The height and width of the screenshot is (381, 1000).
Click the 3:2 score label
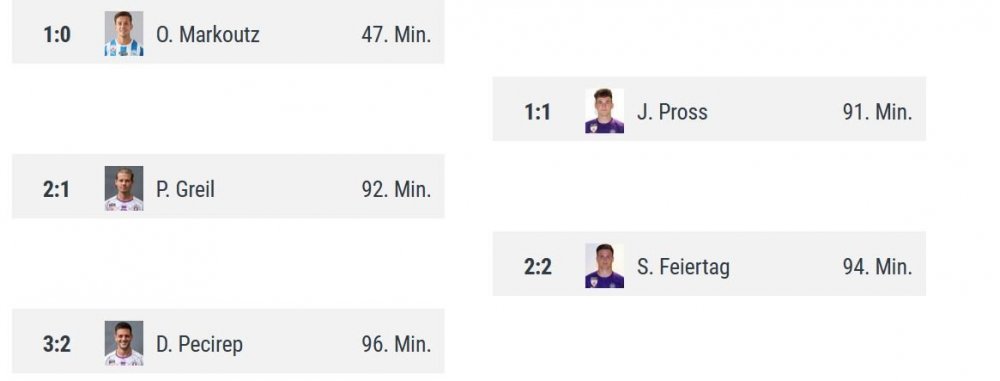(x=57, y=345)
